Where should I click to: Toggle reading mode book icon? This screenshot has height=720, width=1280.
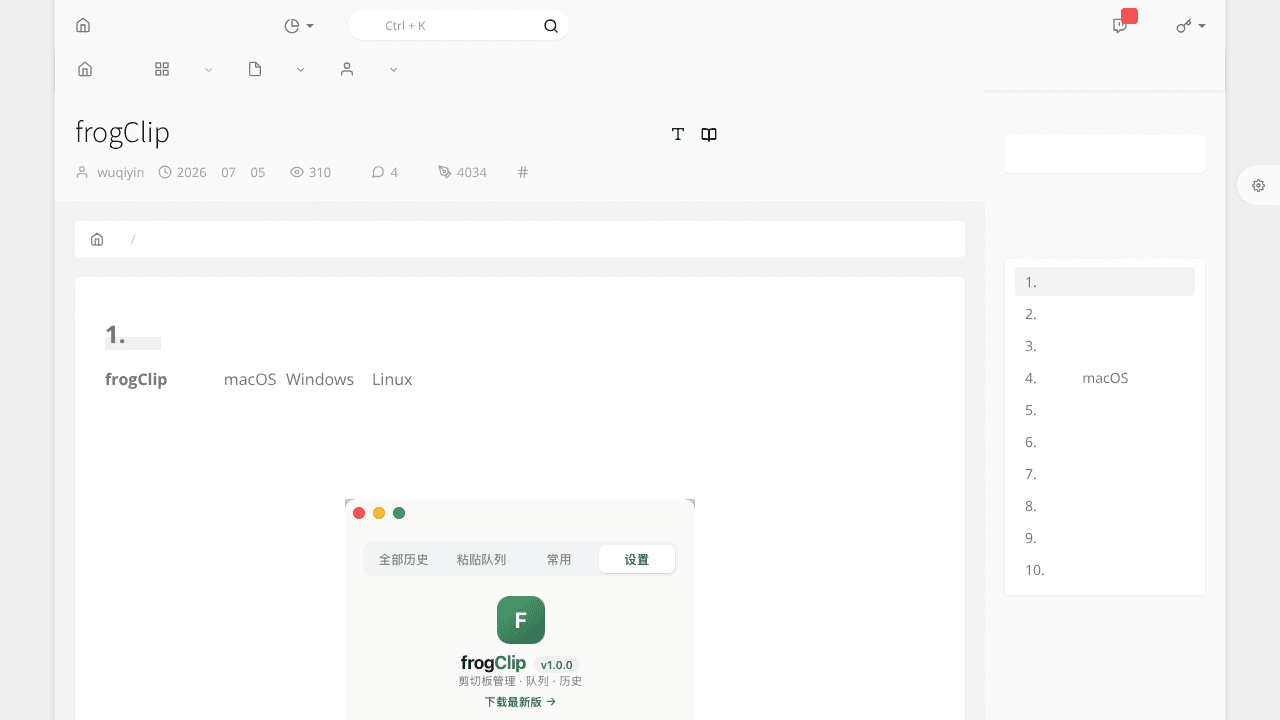click(x=709, y=134)
